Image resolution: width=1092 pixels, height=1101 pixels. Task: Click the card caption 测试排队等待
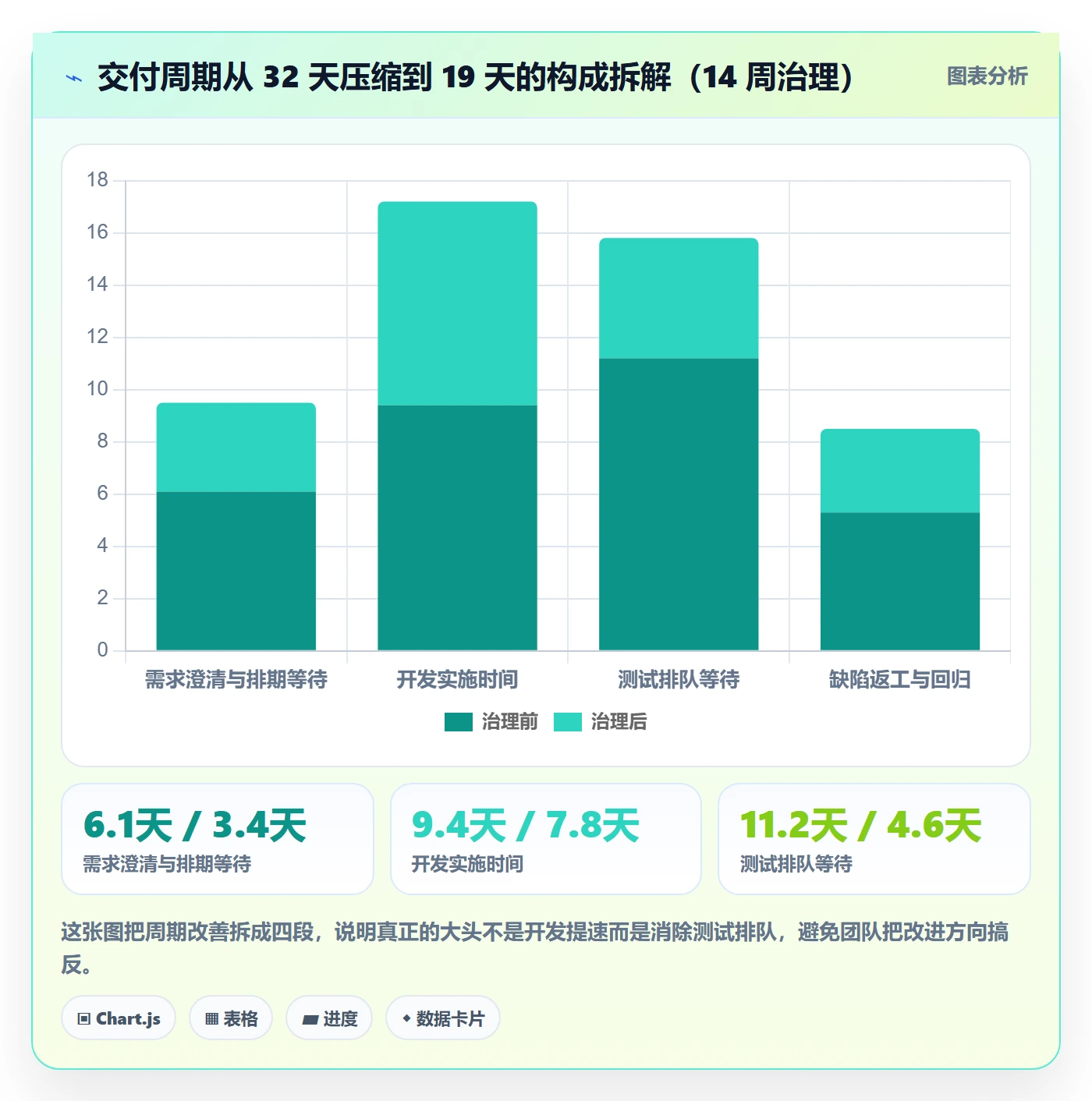pyautogui.click(x=796, y=864)
